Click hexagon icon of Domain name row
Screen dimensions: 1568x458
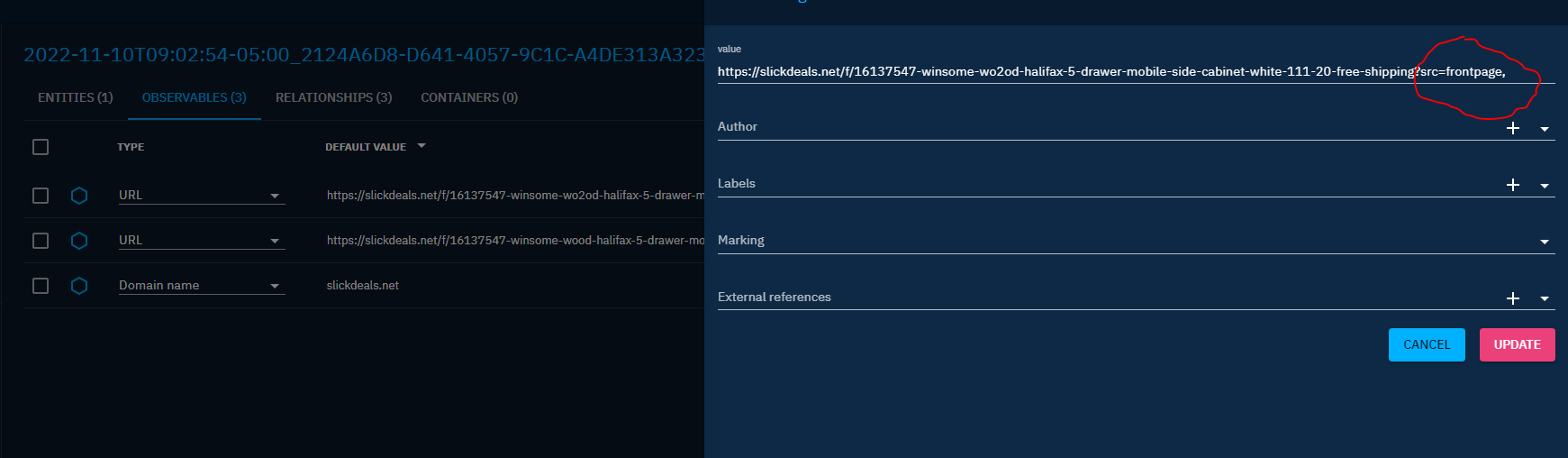coord(79,286)
